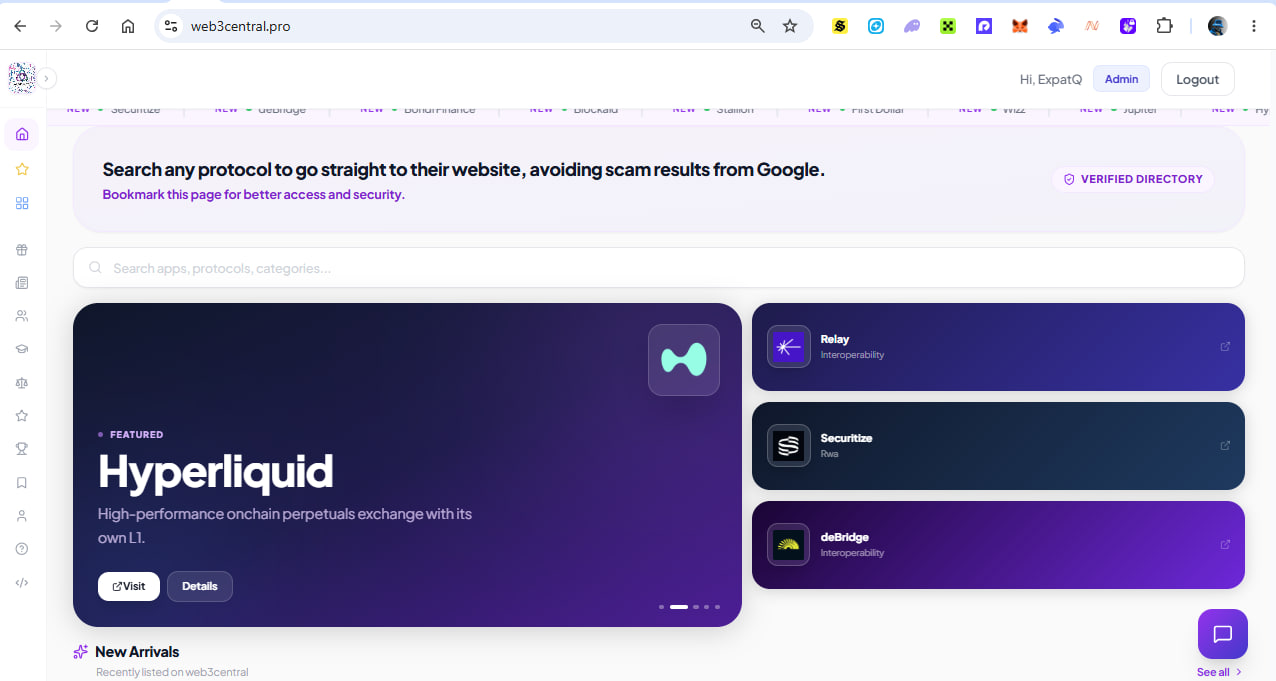Screen dimensions: 1276x681
Task: Click the blue R square extension icon
Action: click(x=984, y=26)
